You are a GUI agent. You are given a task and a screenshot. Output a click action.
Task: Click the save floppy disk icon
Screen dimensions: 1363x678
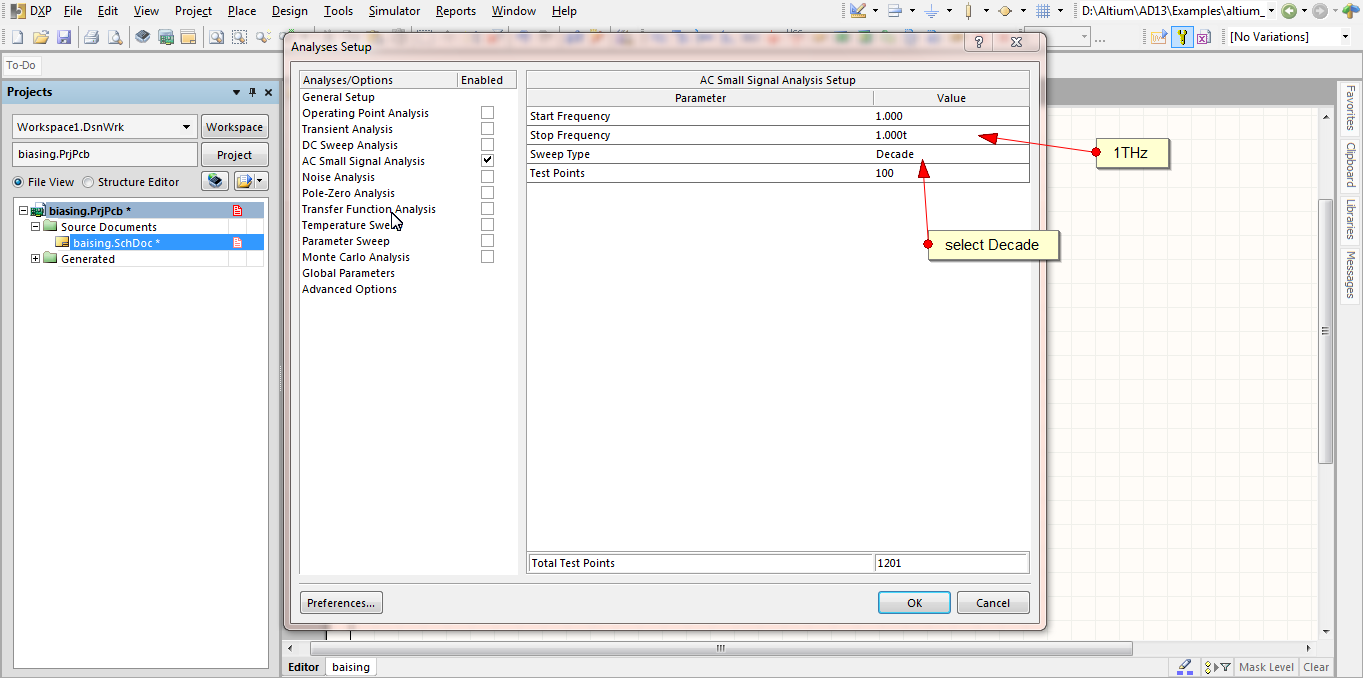[x=64, y=37]
